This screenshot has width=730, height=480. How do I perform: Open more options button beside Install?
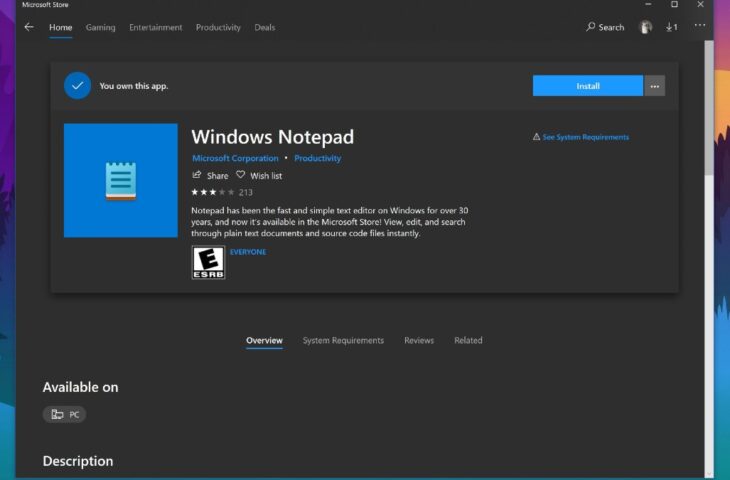[x=655, y=86]
